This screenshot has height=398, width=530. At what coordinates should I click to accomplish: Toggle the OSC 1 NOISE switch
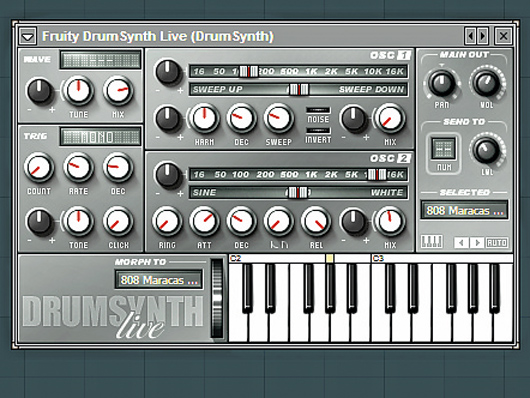coord(318,110)
